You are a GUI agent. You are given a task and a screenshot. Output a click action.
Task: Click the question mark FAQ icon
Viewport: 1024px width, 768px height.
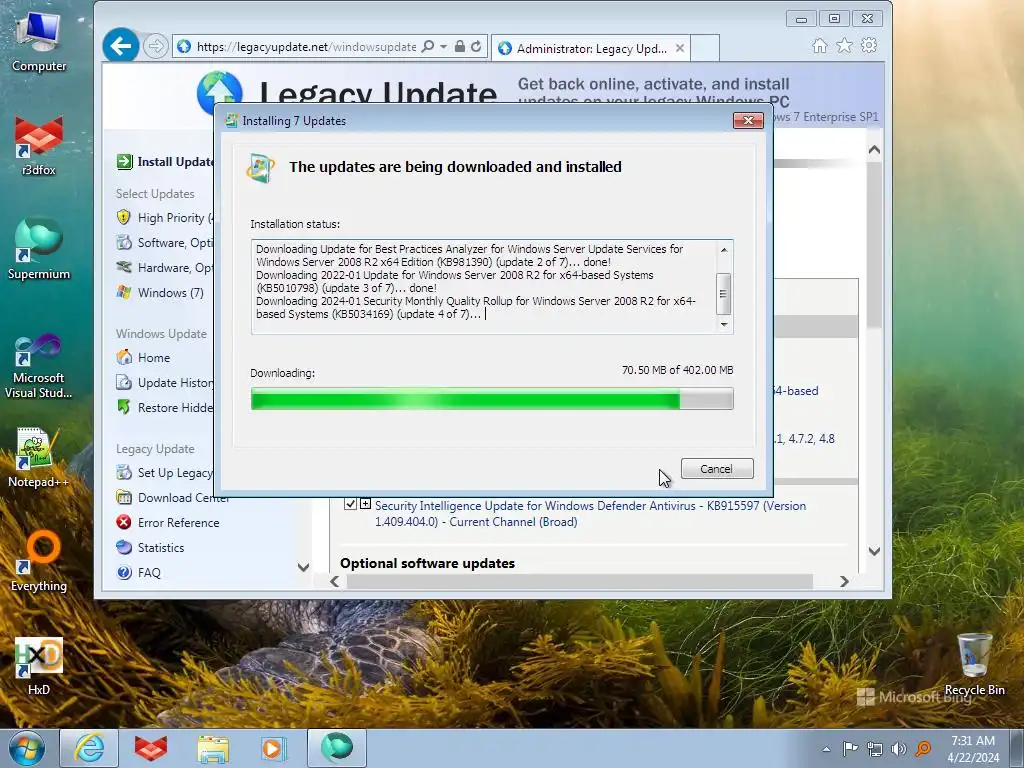(123, 572)
